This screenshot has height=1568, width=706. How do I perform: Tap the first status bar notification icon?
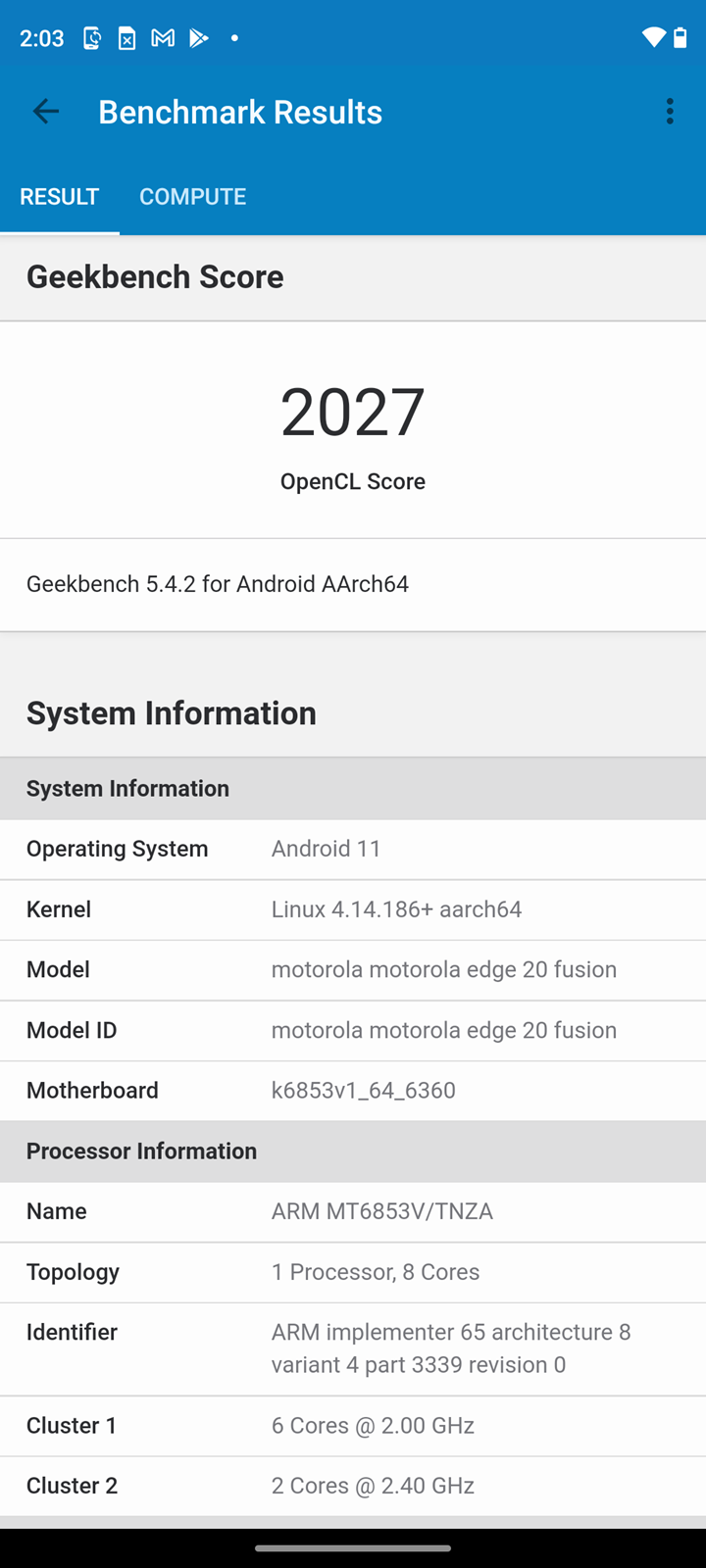click(92, 38)
